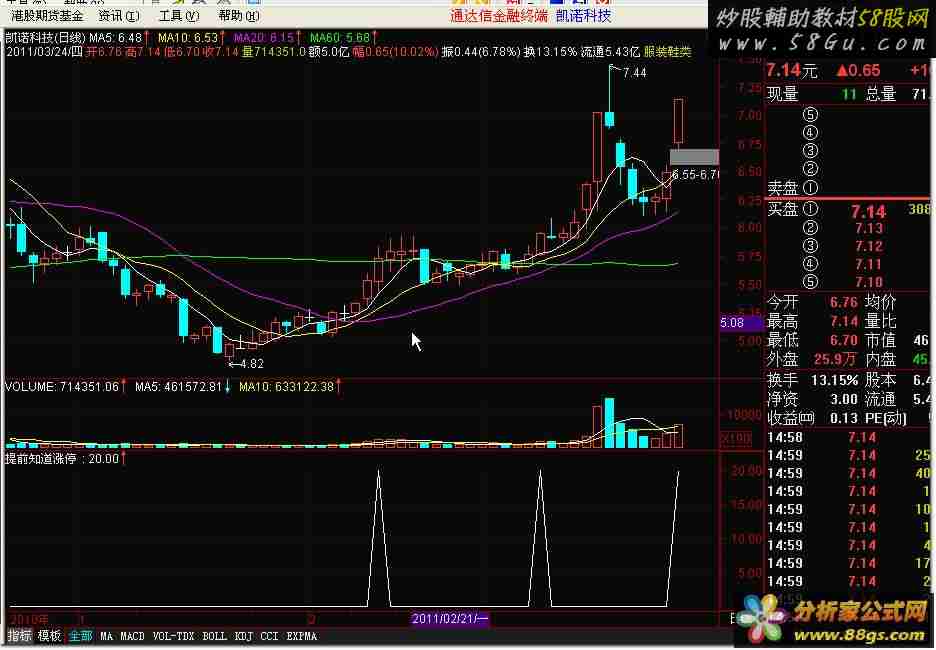936x650 pixels.
Task: Click the VOLUME: 714351.06 label
Action: 62,387
